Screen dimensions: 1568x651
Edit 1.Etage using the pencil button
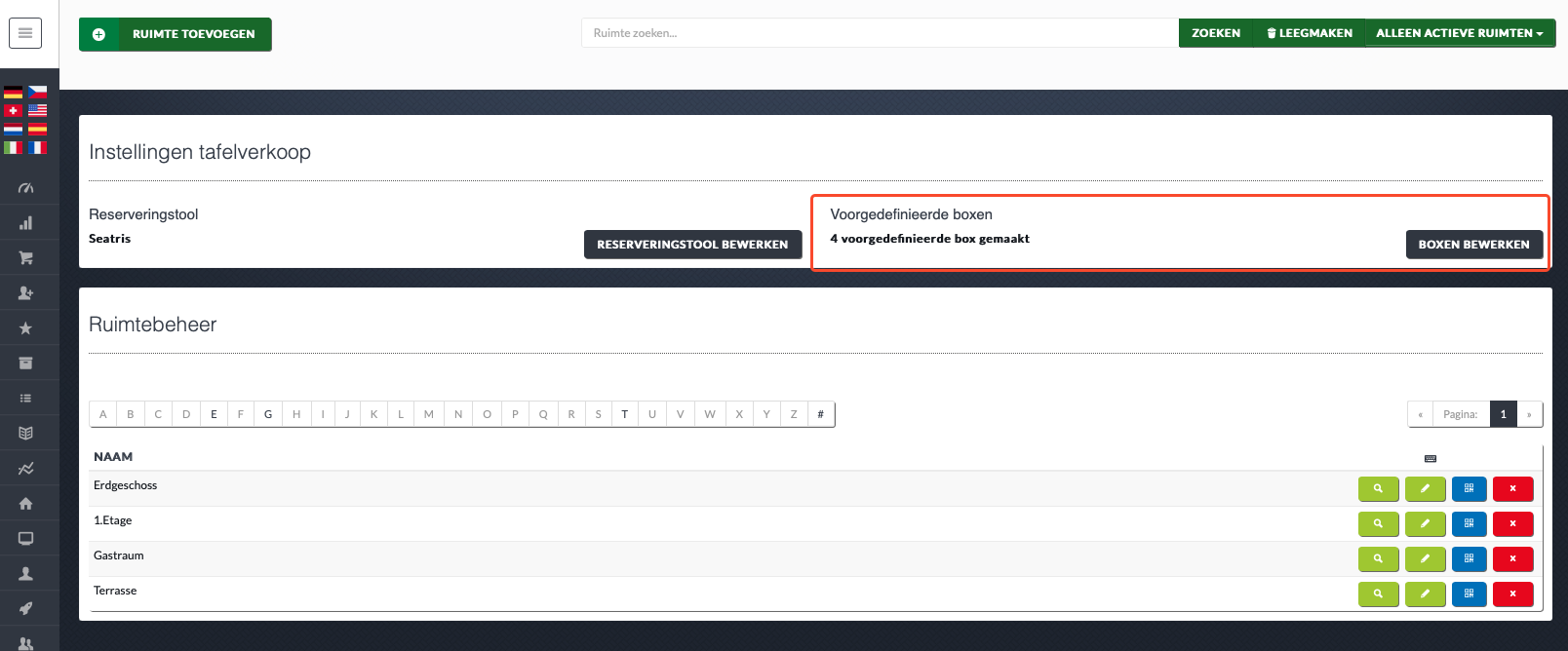click(1425, 524)
